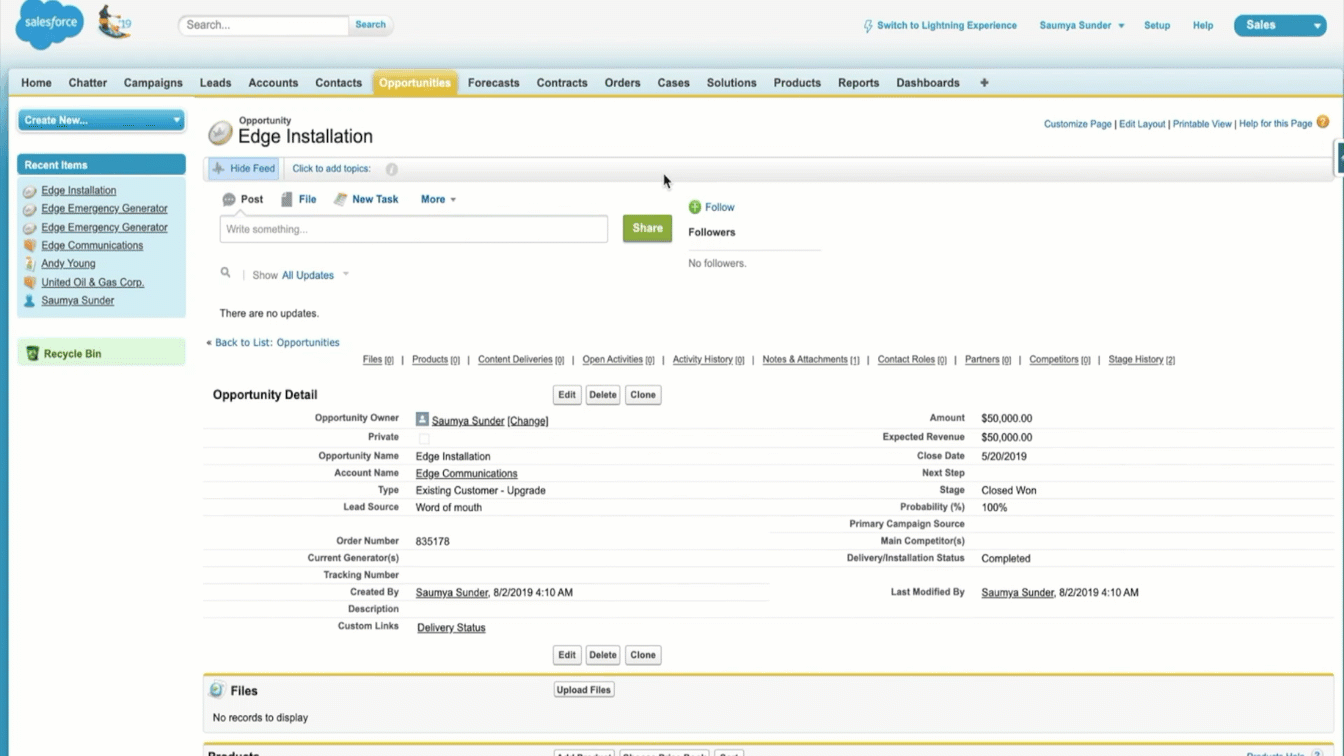The height and width of the screenshot is (756, 1344).
Task: Click the Files section icon
Action: (x=217, y=690)
